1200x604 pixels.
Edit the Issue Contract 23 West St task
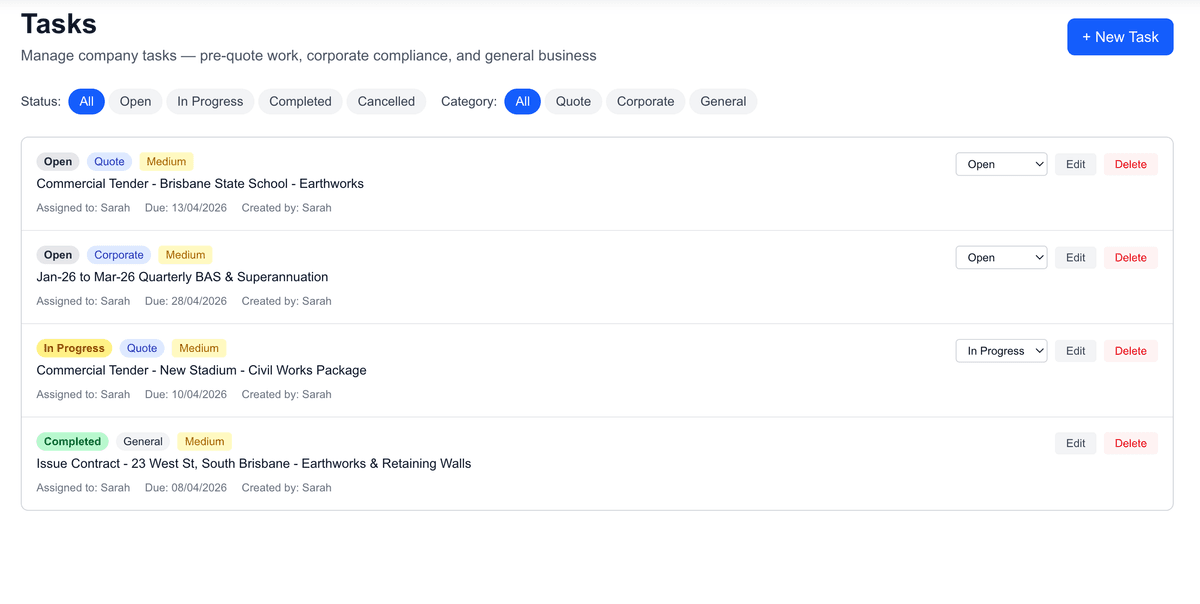point(1075,443)
